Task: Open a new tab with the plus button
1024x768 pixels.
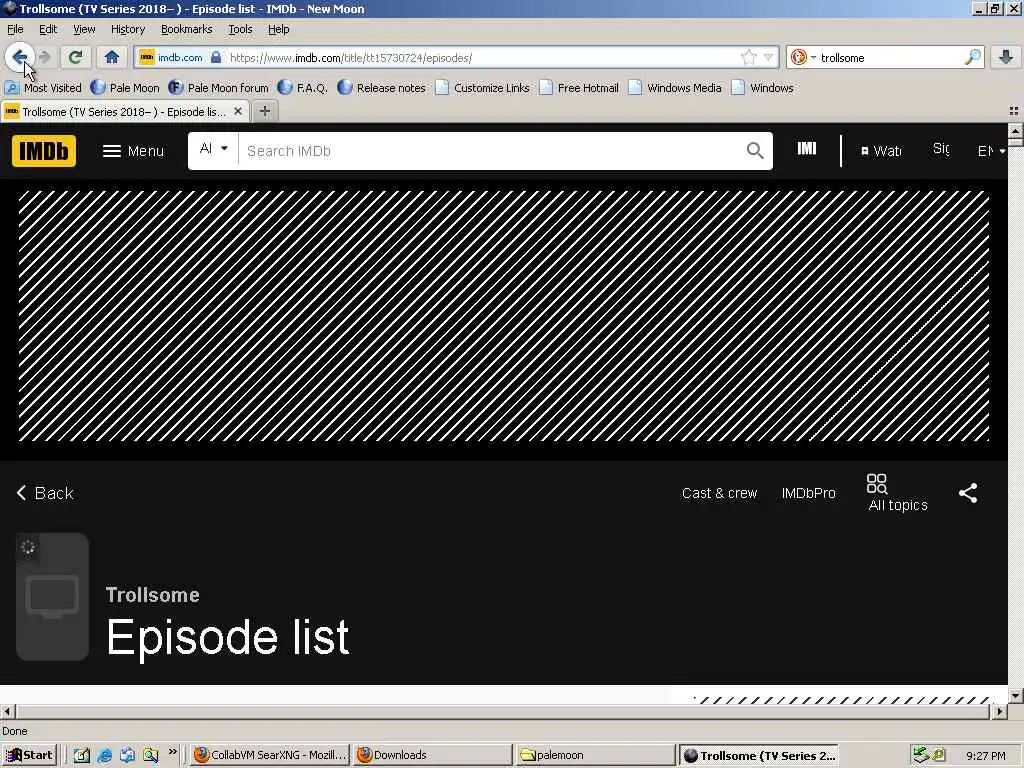Action: pos(264,112)
